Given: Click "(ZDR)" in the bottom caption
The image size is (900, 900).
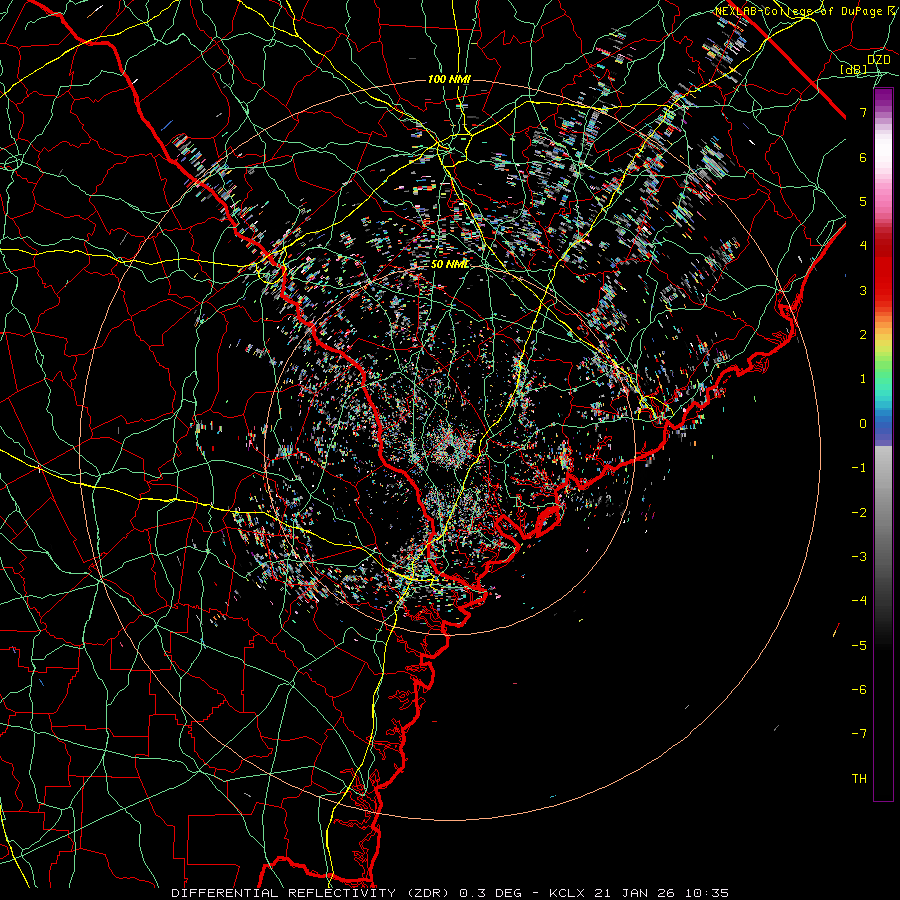Looking at the screenshot, I should coord(428,893).
